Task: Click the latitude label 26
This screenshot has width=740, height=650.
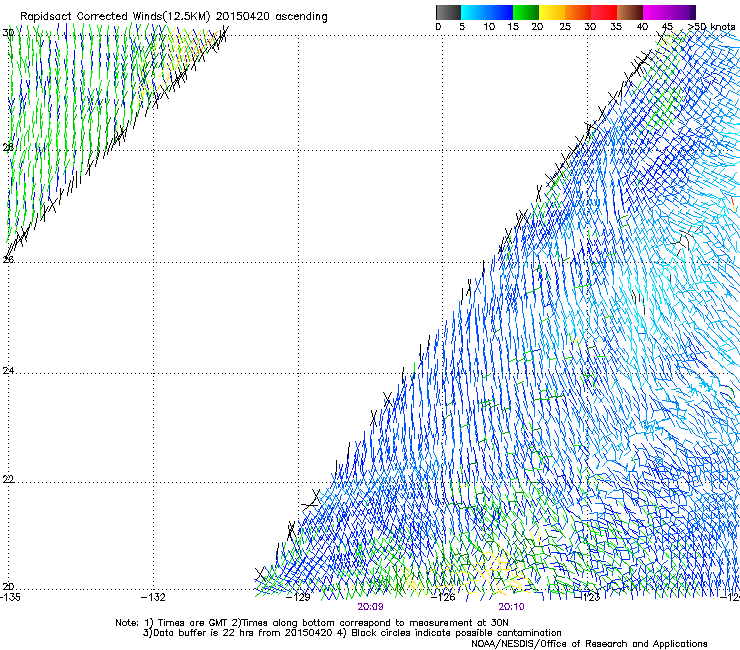Action: 8,259
